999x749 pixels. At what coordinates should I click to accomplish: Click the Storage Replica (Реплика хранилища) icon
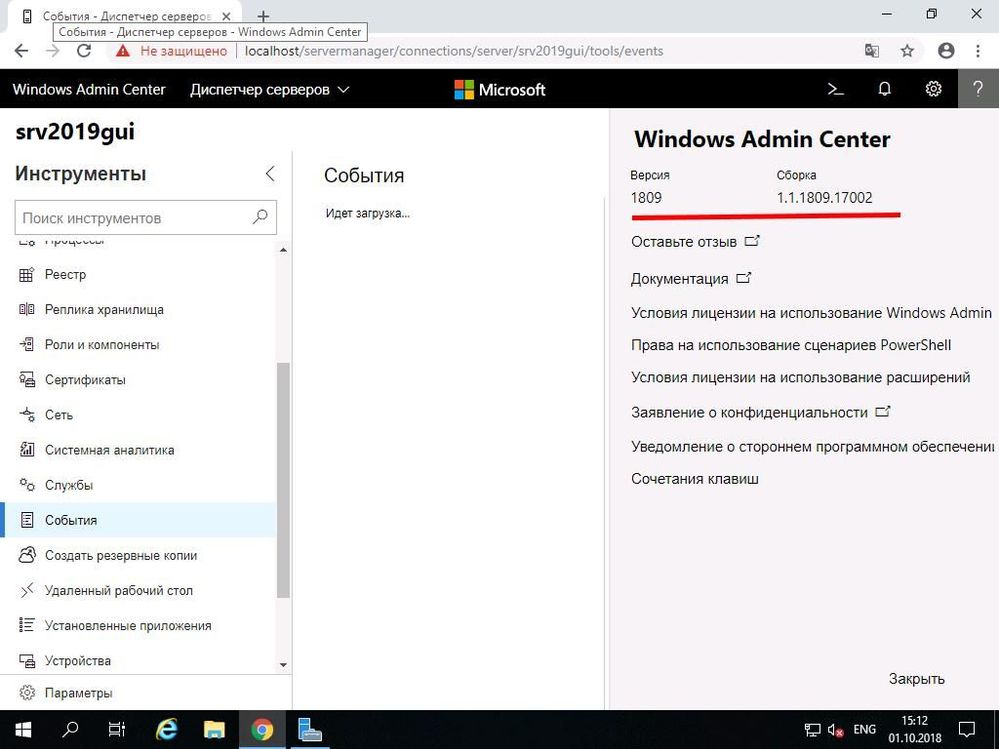27,310
